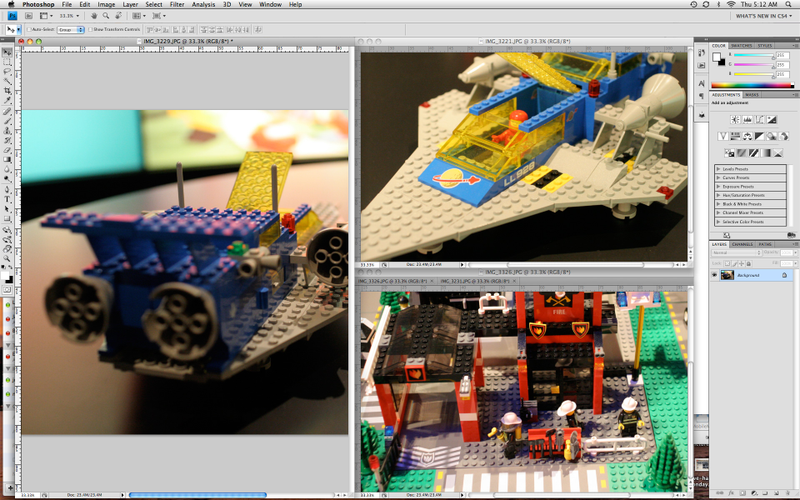
Task: Click the Zoom magnifier in the application bar
Action: (106, 16)
